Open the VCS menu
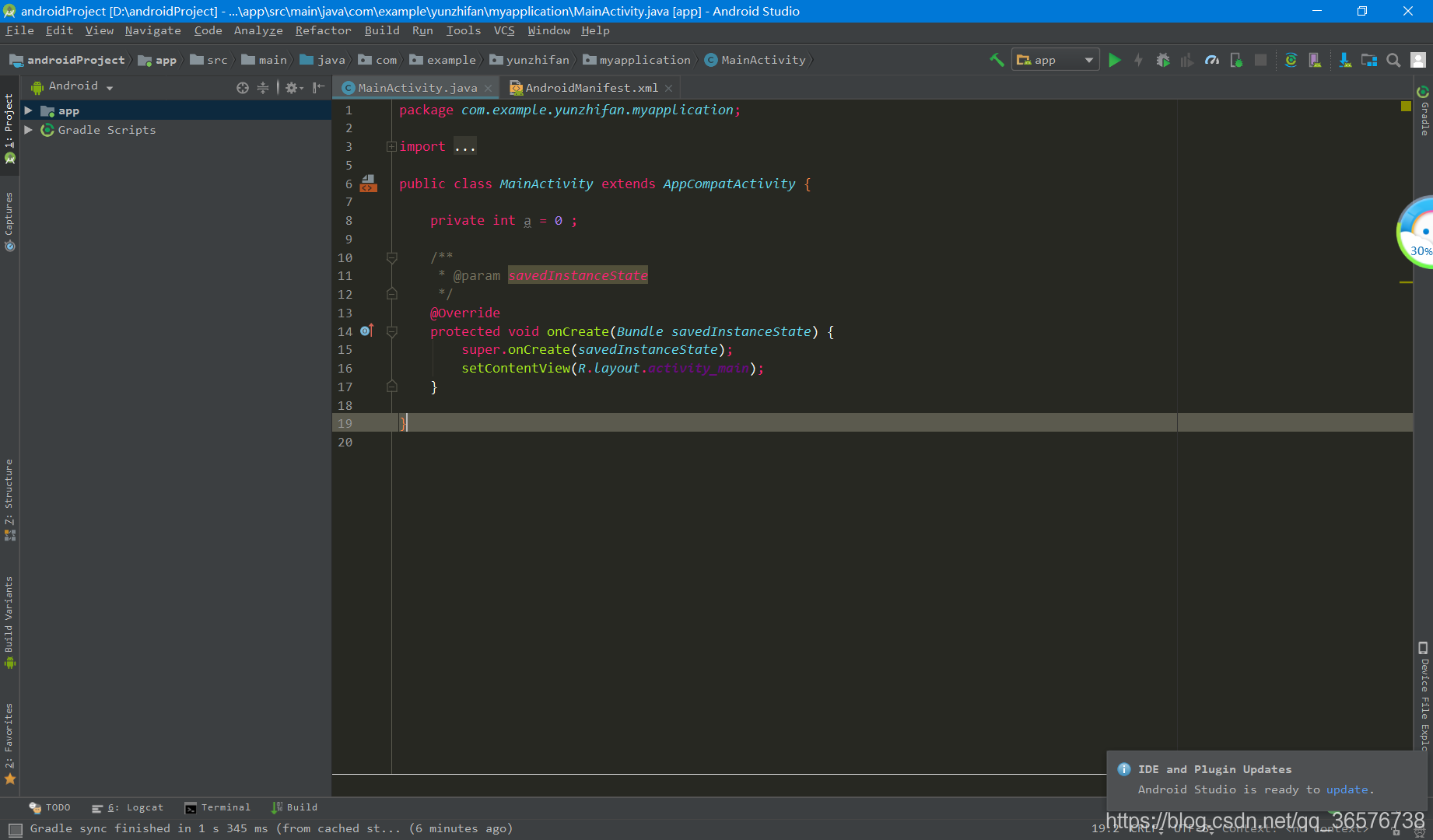The image size is (1433, 840). pos(504,30)
